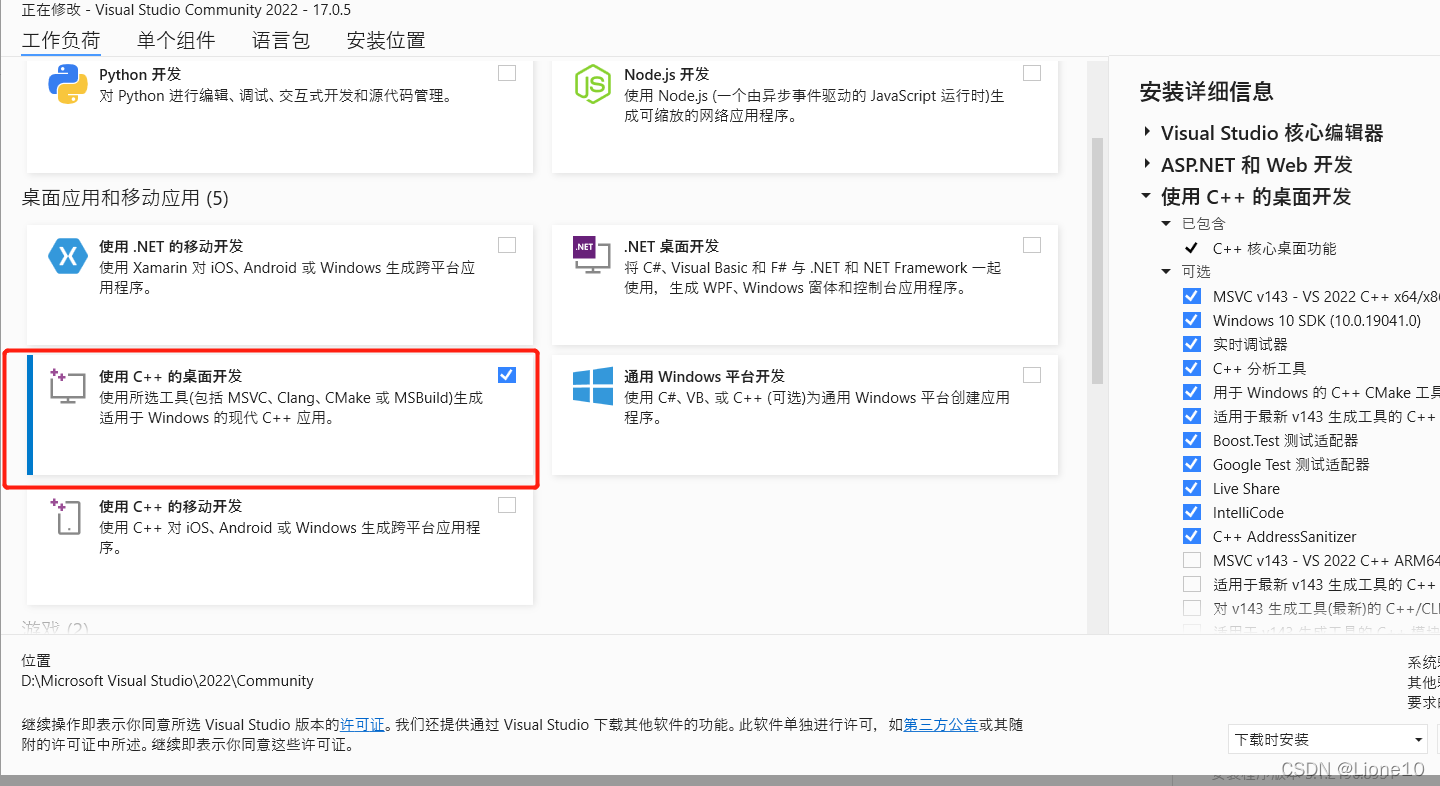1440x786 pixels.
Task: Uncheck Boost.Test 测试适配器 checkbox
Action: click(x=1192, y=440)
